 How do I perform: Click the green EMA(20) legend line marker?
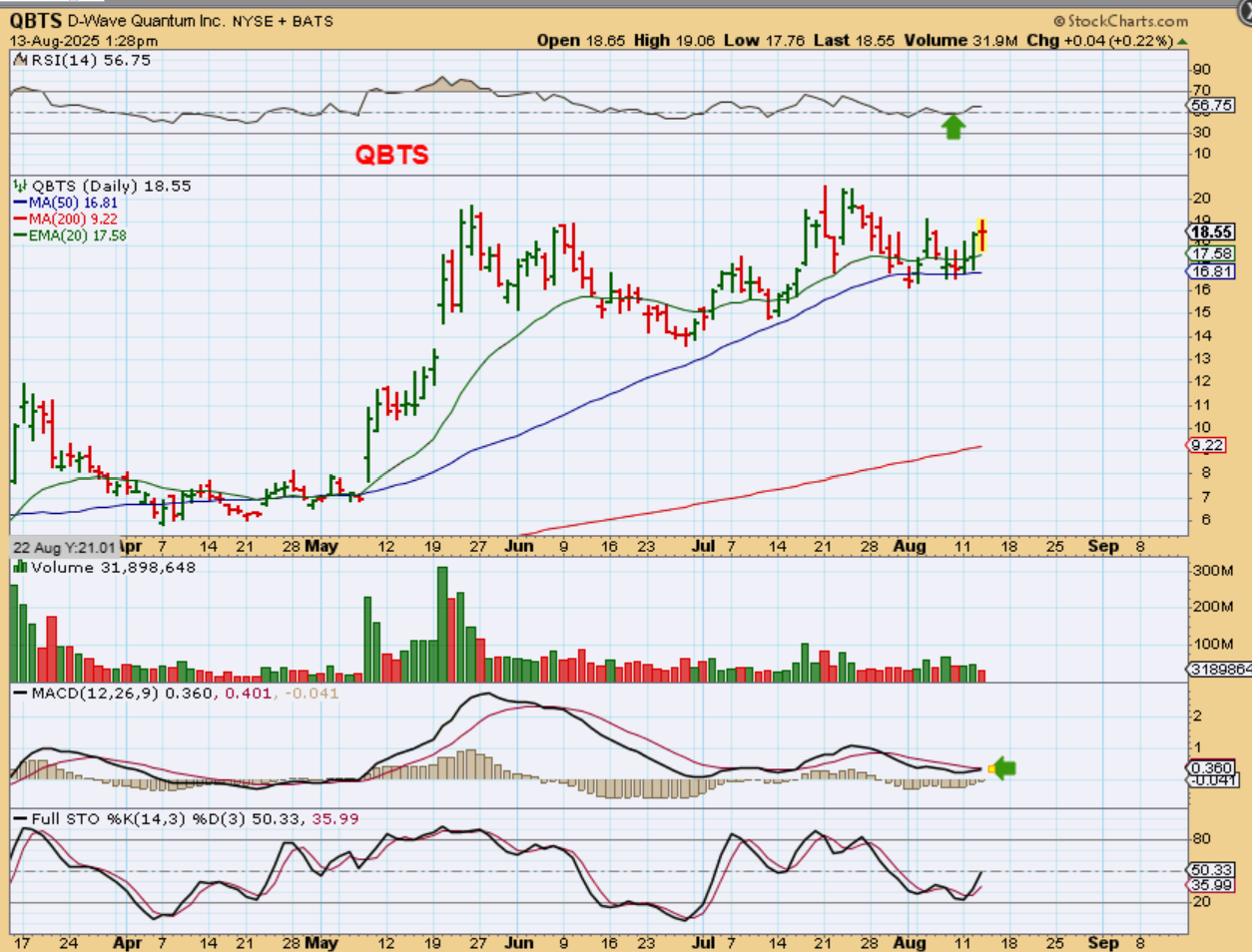(x=20, y=237)
